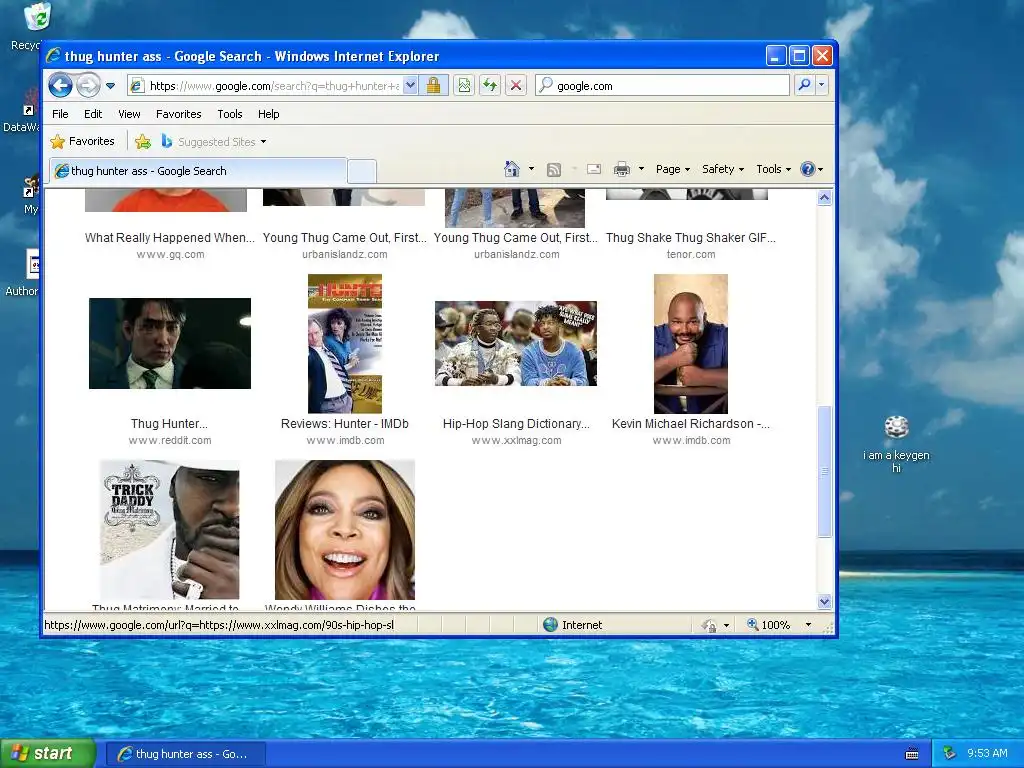Image resolution: width=1024 pixels, height=768 pixels.
Task: Click the vertical scrollbar thumb
Action: click(x=824, y=472)
